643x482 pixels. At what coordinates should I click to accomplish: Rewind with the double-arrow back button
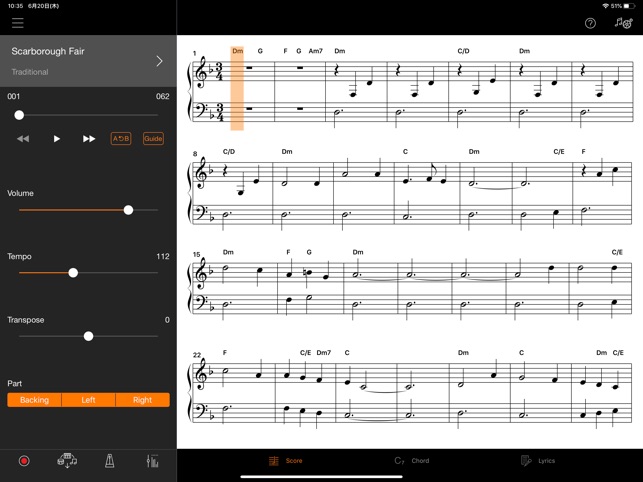(x=23, y=139)
